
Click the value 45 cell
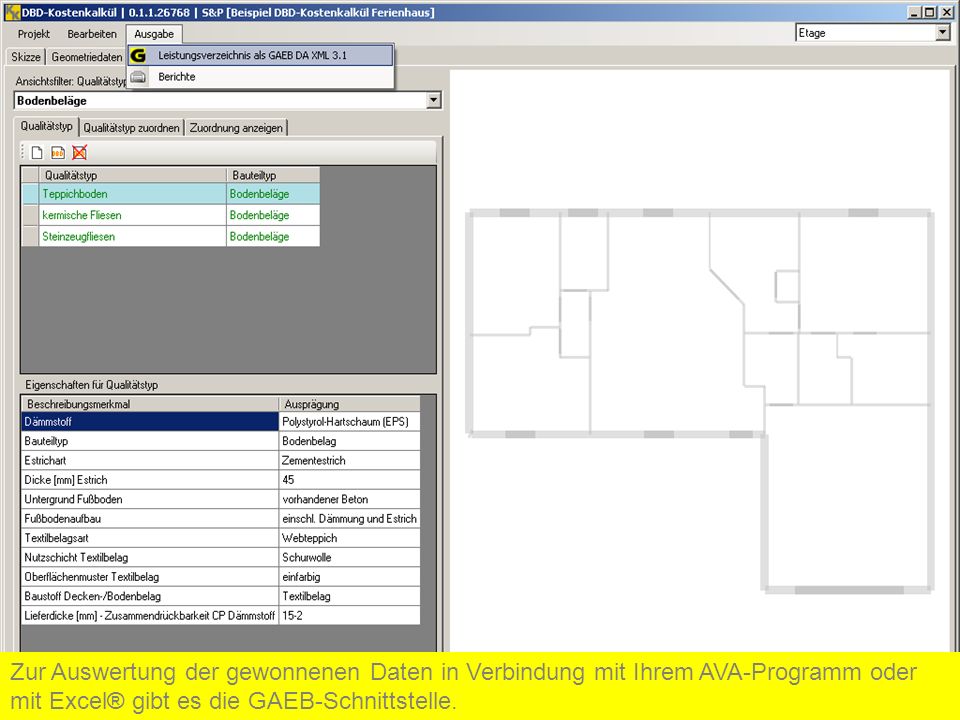coord(350,480)
